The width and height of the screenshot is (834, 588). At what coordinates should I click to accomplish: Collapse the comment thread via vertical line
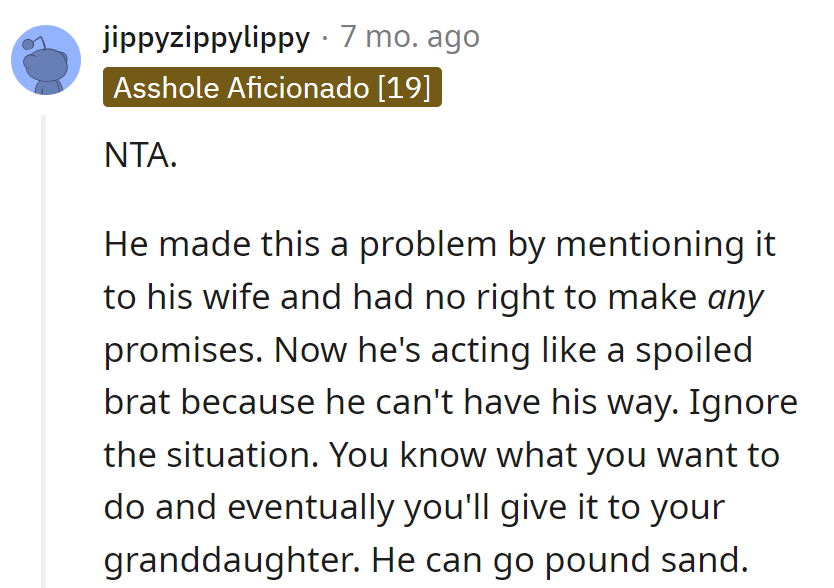click(x=43, y=350)
